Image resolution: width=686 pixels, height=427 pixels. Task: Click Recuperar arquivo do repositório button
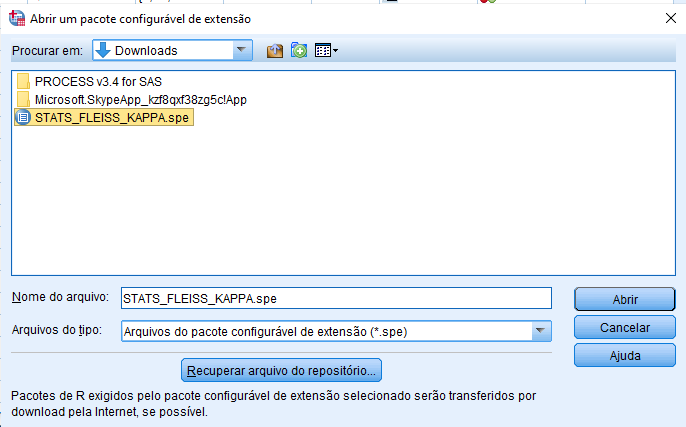click(x=281, y=371)
